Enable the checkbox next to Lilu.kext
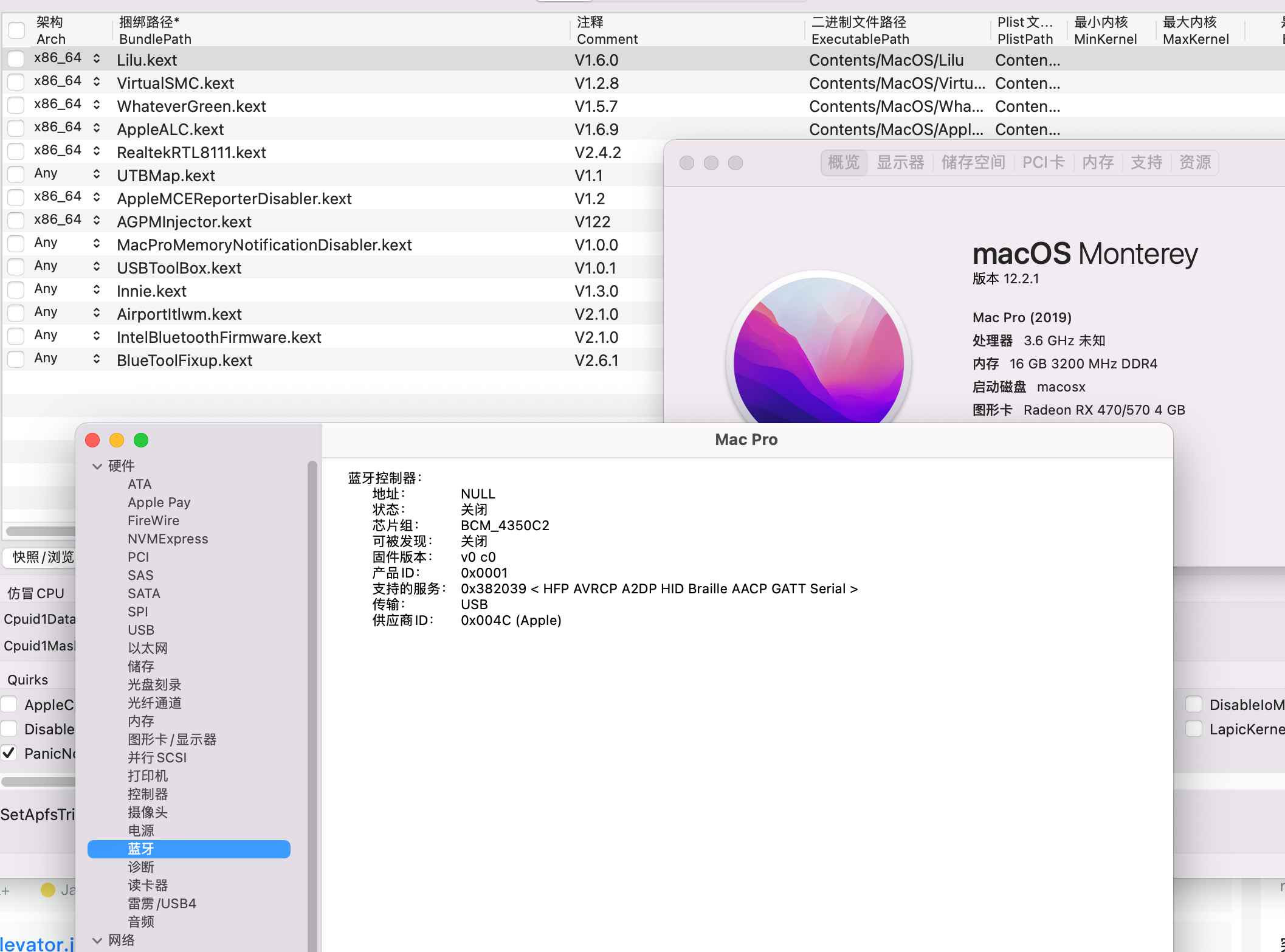 point(16,59)
